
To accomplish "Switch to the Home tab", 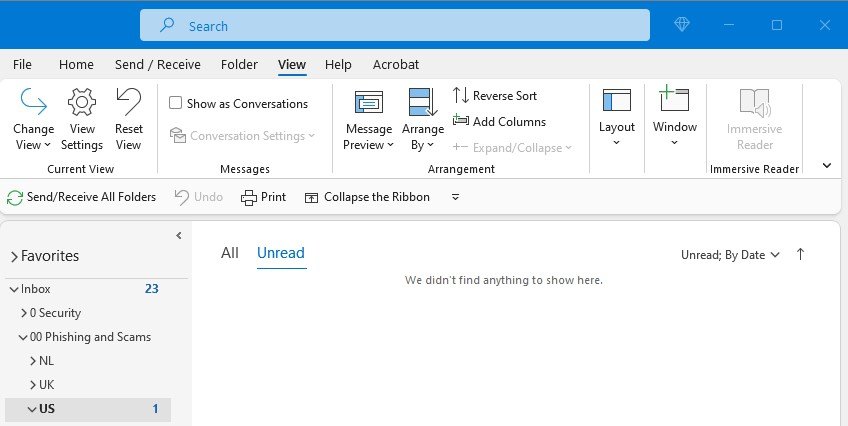I will (76, 64).
